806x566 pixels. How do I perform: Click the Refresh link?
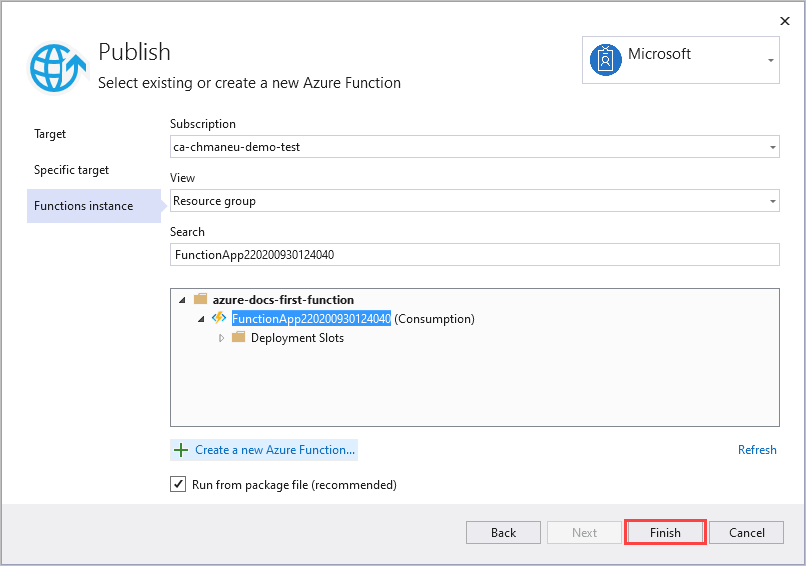coord(757,450)
